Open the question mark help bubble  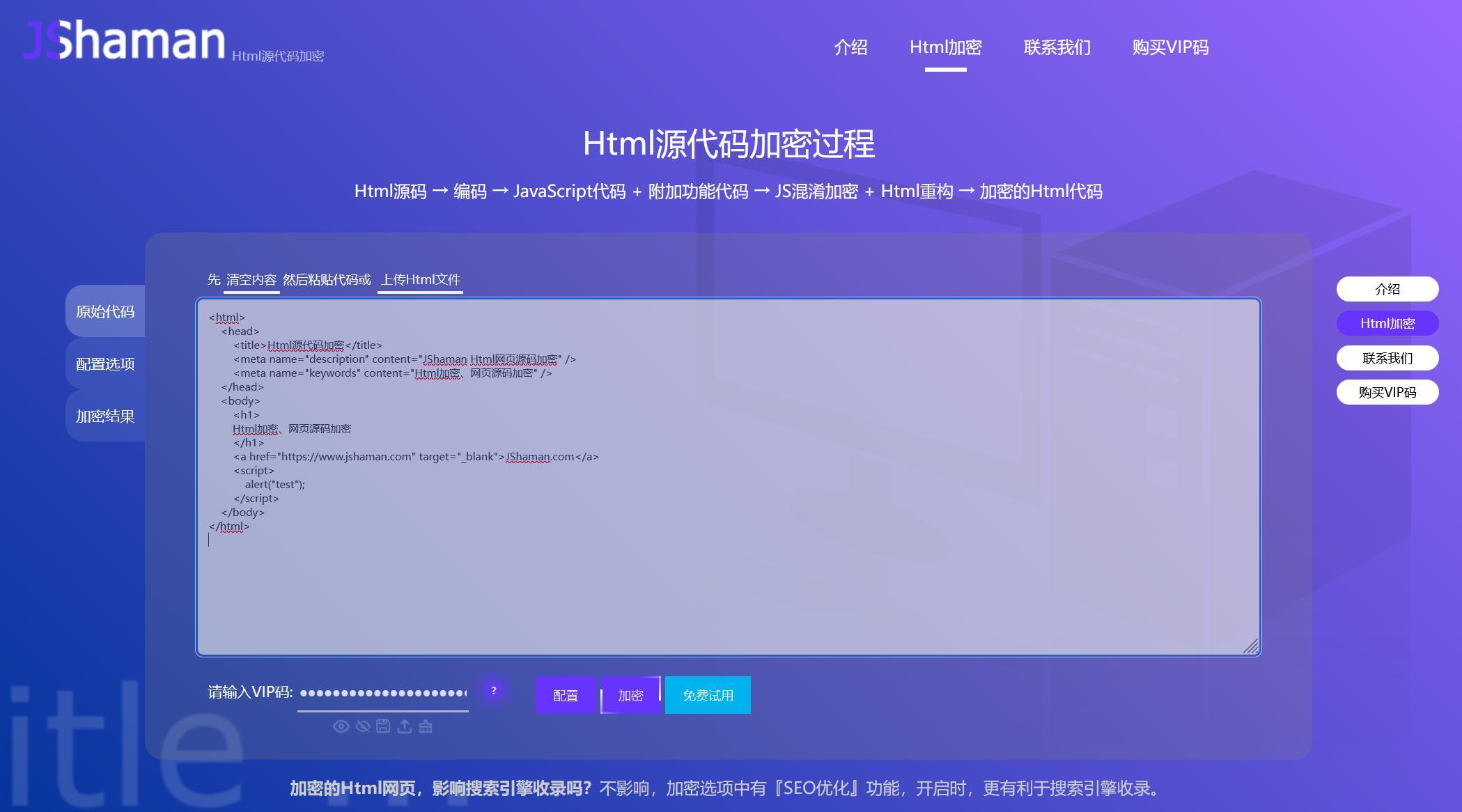click(494, 690)
